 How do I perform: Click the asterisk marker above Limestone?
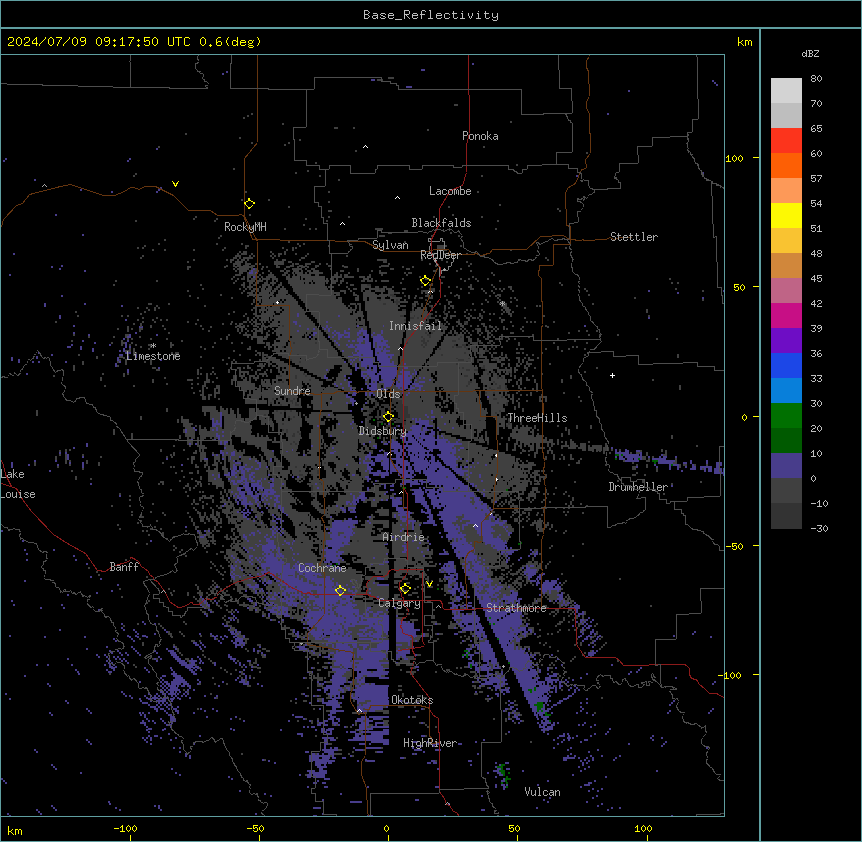click(153, 346)
